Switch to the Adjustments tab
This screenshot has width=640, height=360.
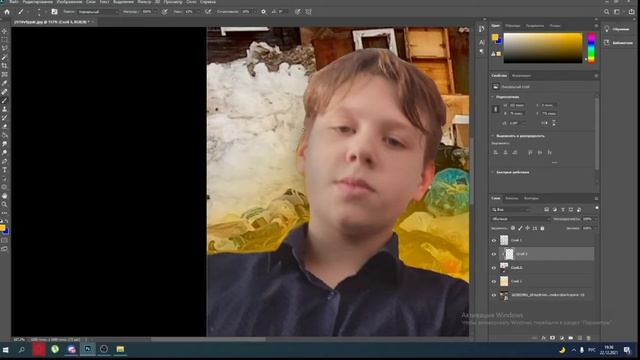(522, 76)
